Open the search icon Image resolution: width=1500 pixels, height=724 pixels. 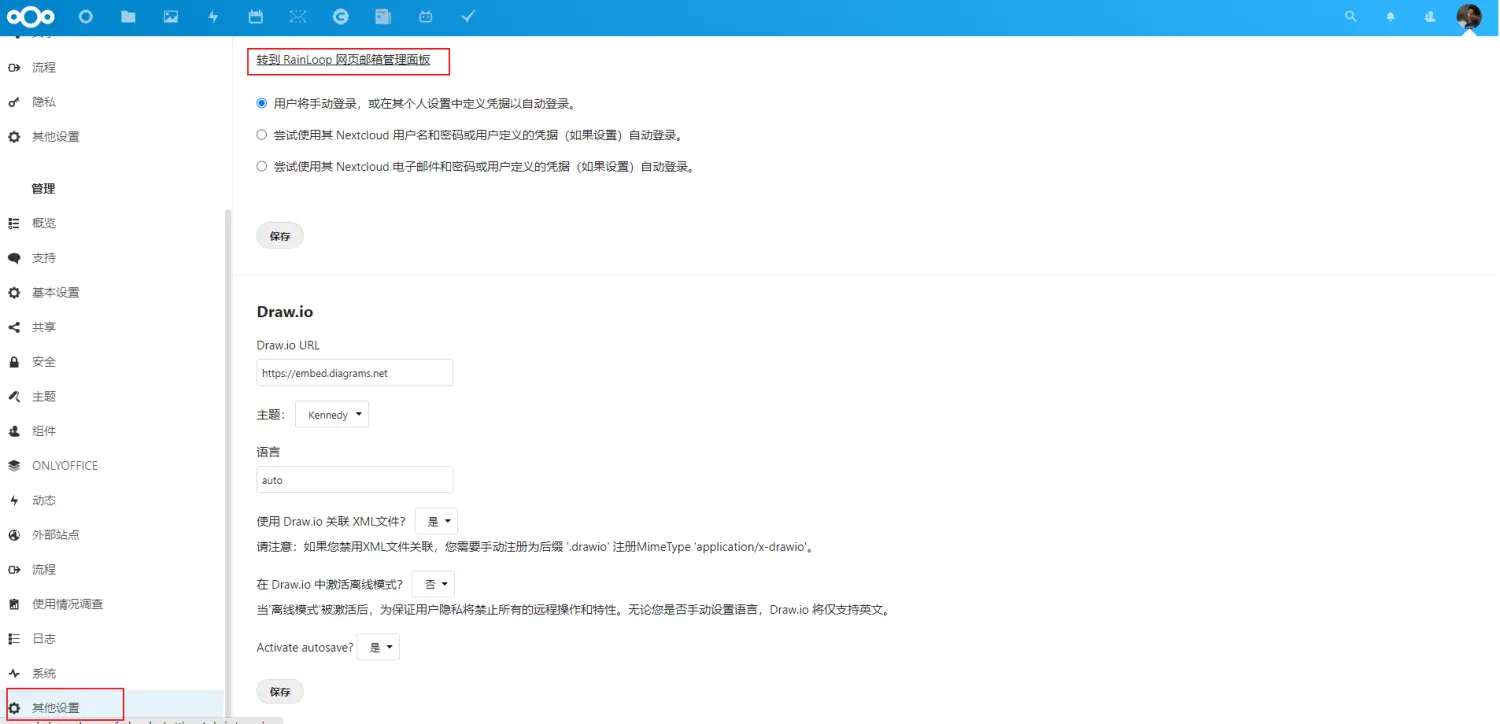click(x=1351, y=16)
